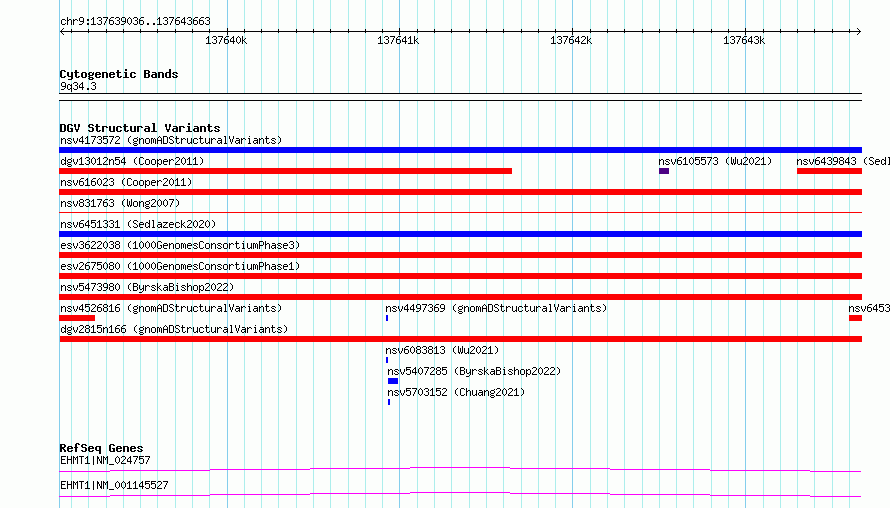This screenshot has height=508, width=890.
Task: Select the magenta EHMT1|NM_001145527 transcript line
Action: [x=460, y=494]
